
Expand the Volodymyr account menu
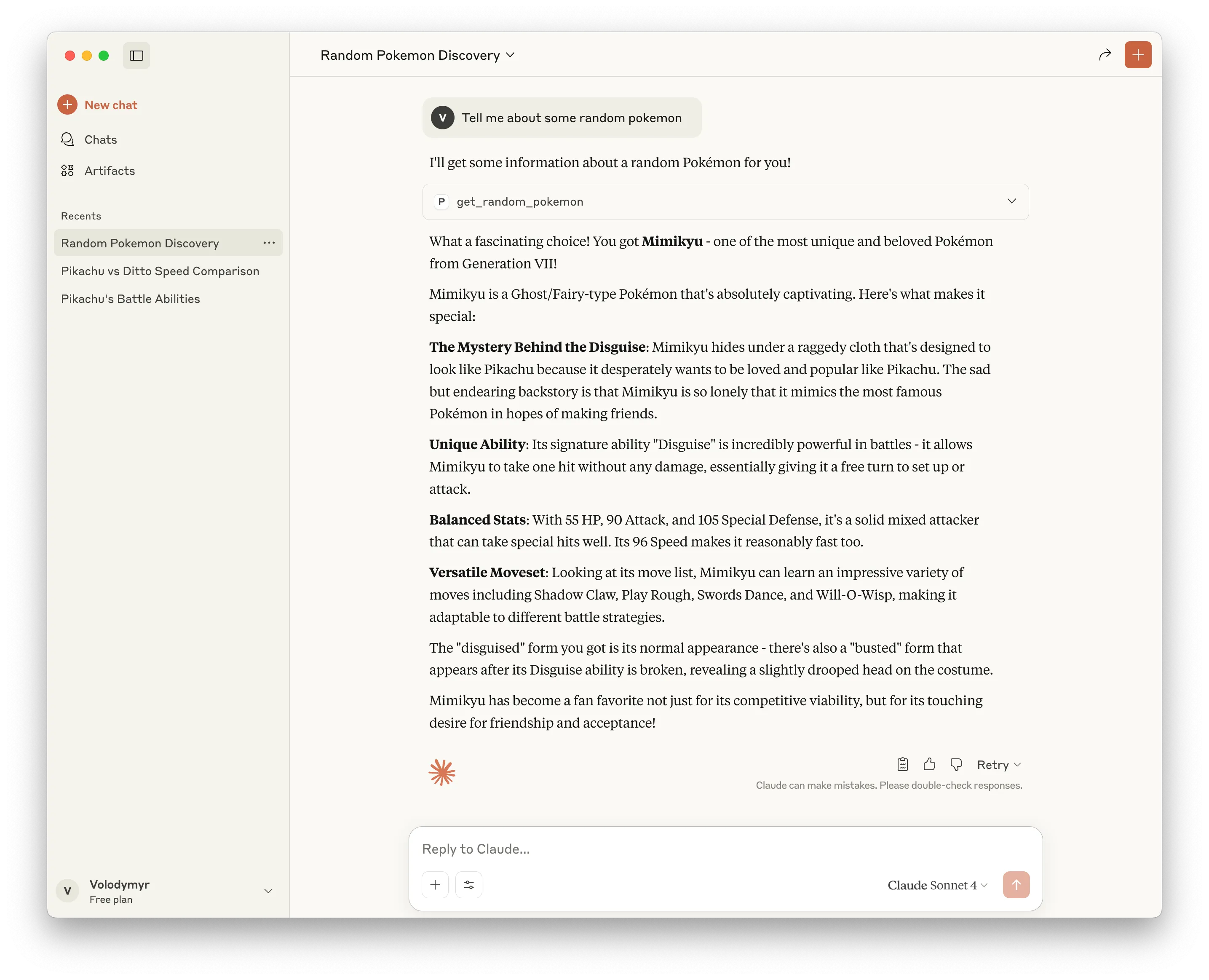point(268,891)
